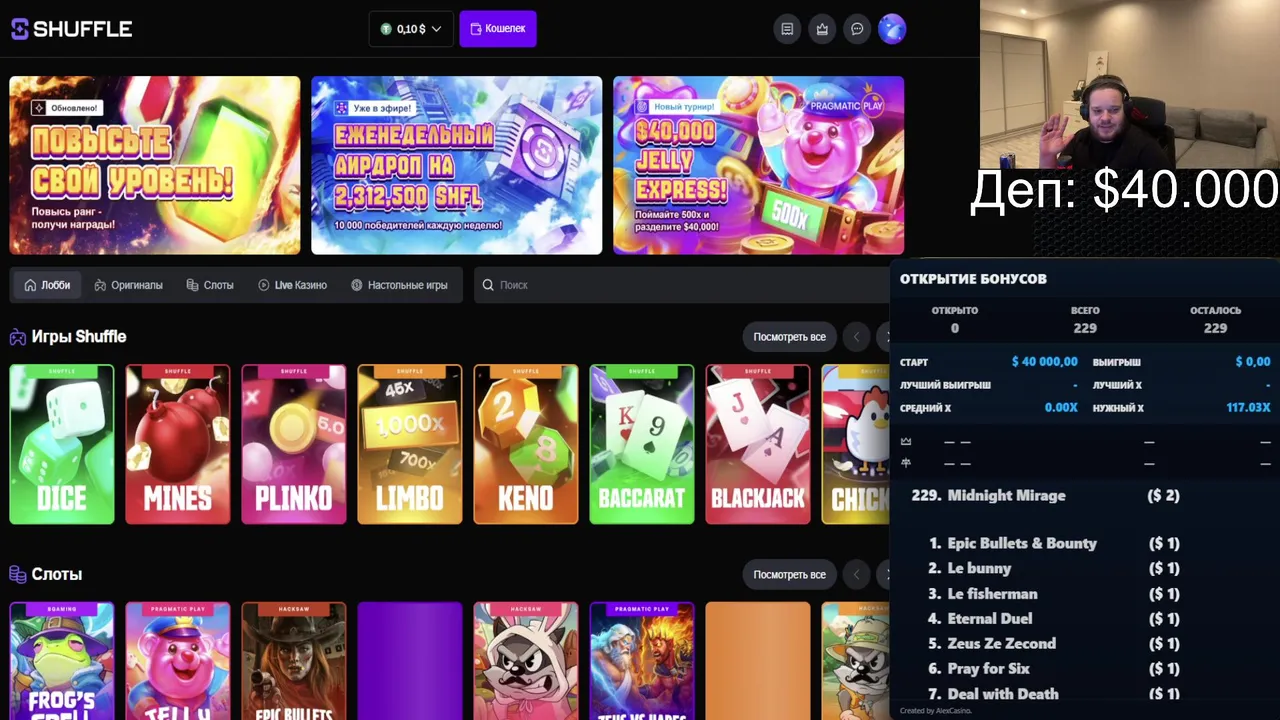Screen dimensions: 1280x720
Task: Click previous arrow in Игры Shuffle row
Action: [856, 337]
